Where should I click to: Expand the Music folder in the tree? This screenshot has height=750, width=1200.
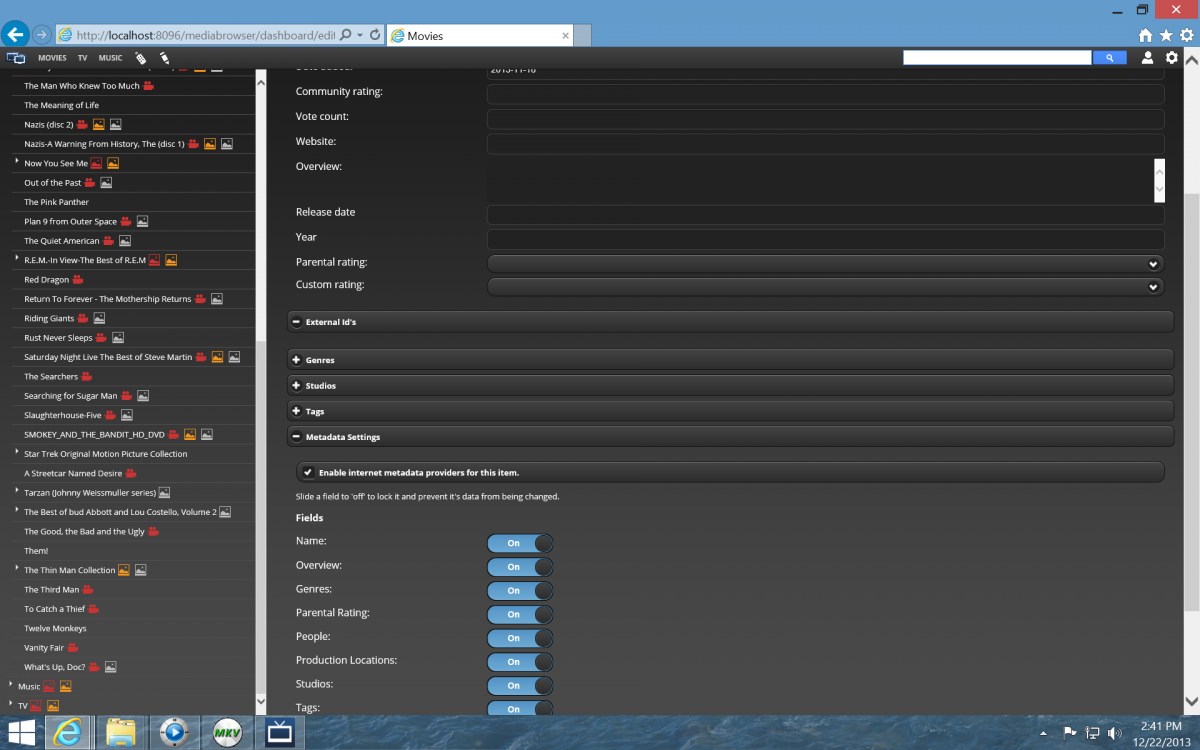[11, 685]
